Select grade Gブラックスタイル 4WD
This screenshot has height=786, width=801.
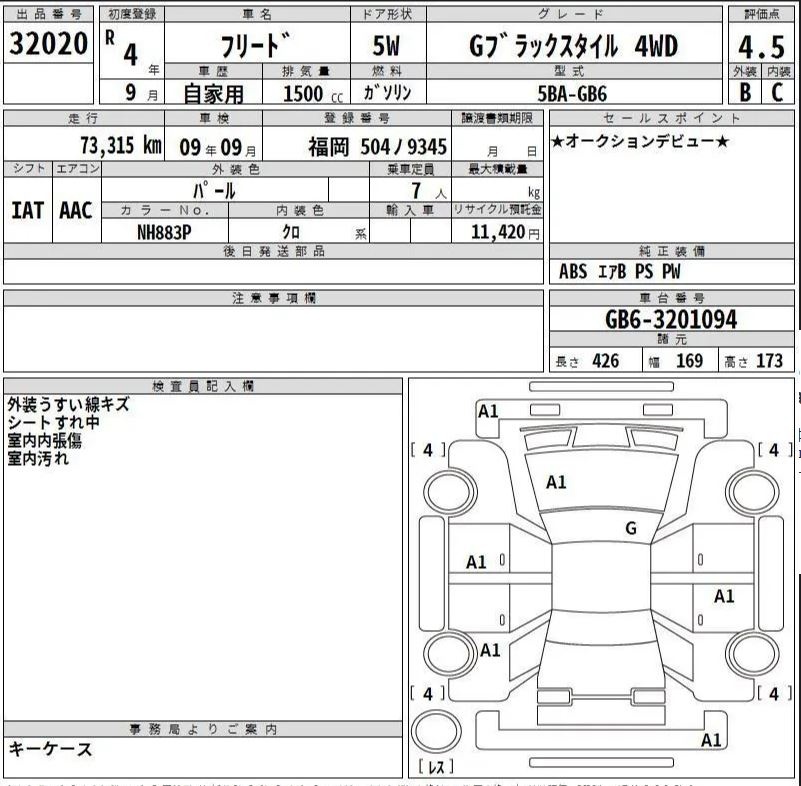tap(573, 45)
